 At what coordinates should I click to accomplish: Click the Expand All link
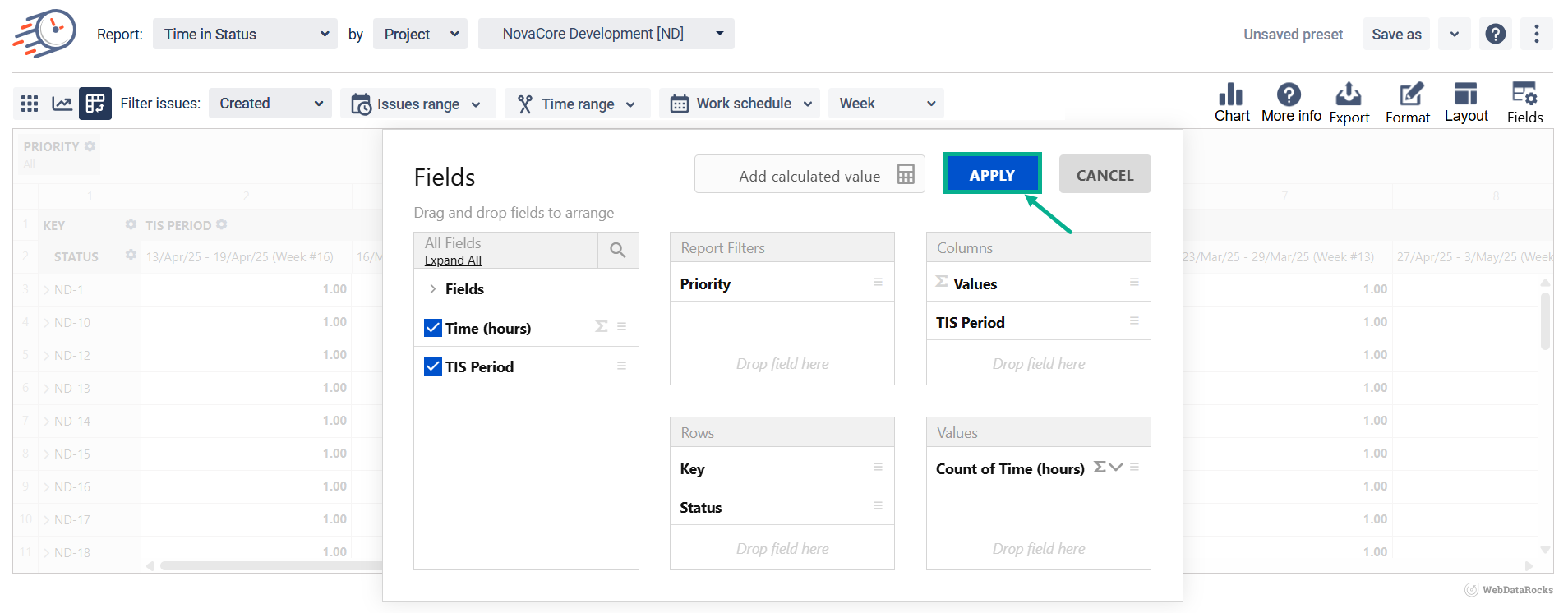click(453, 260)
